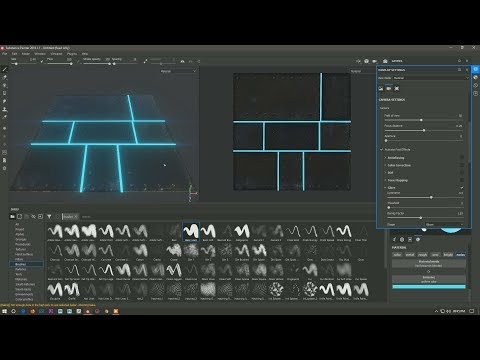Screen dimensions: 480x360
Task: Toggle the height material channel button
Action: point(448,255)
